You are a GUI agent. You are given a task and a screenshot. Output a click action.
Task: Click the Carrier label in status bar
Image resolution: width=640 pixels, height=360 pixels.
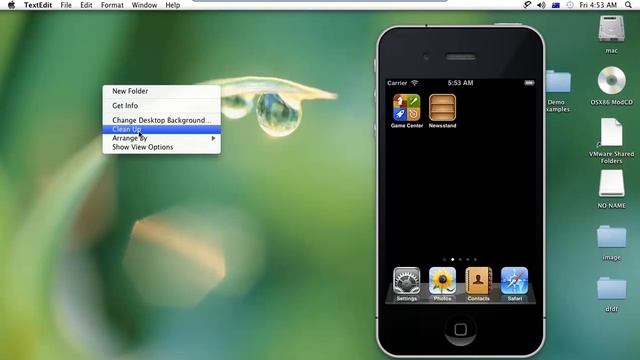tap(397, 83)
